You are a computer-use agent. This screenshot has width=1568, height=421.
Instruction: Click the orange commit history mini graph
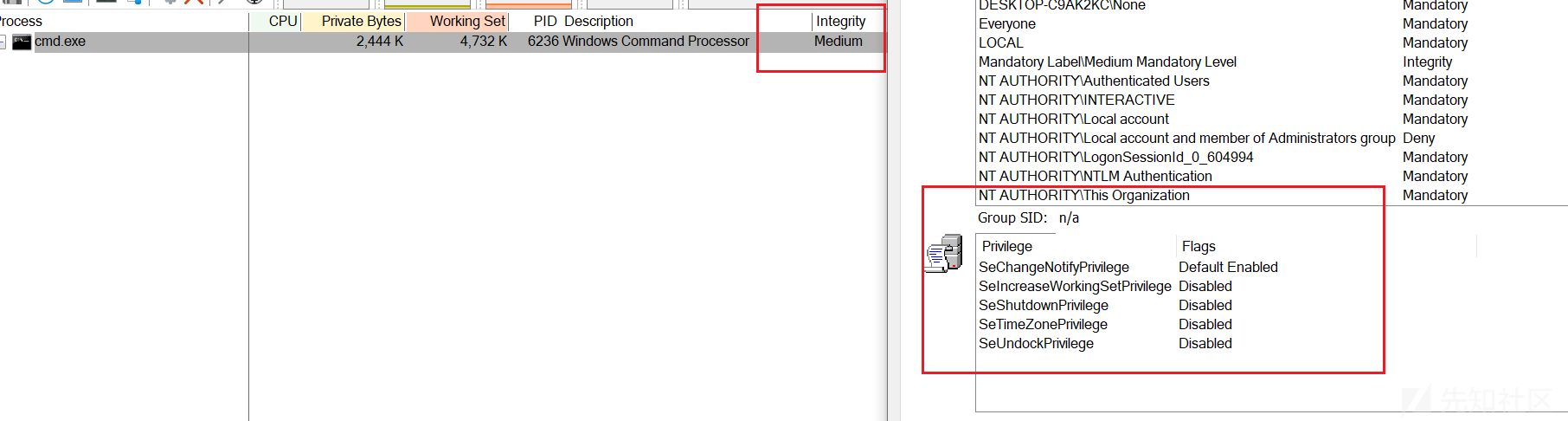(x=529, y=4)
